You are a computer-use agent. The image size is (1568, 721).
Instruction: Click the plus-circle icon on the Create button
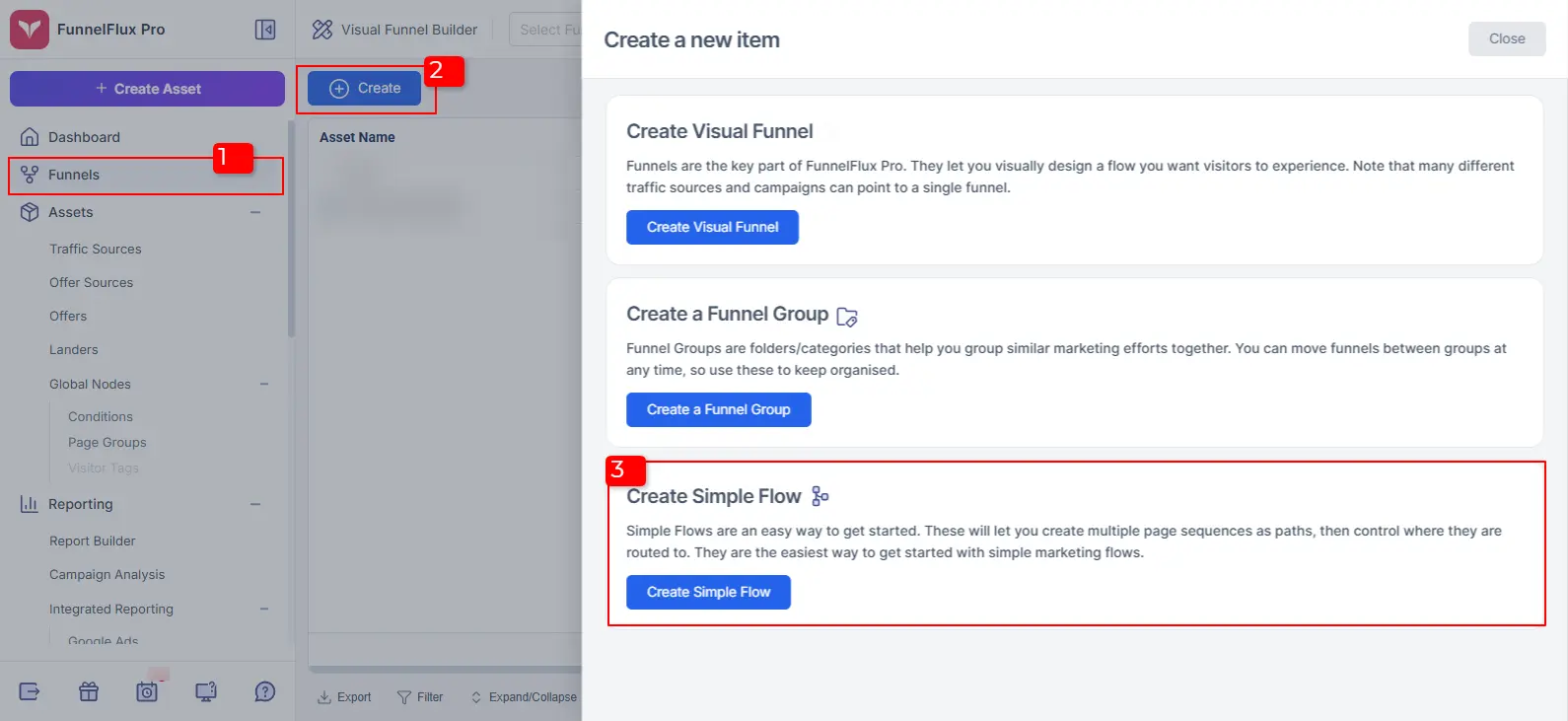[339, 89]
